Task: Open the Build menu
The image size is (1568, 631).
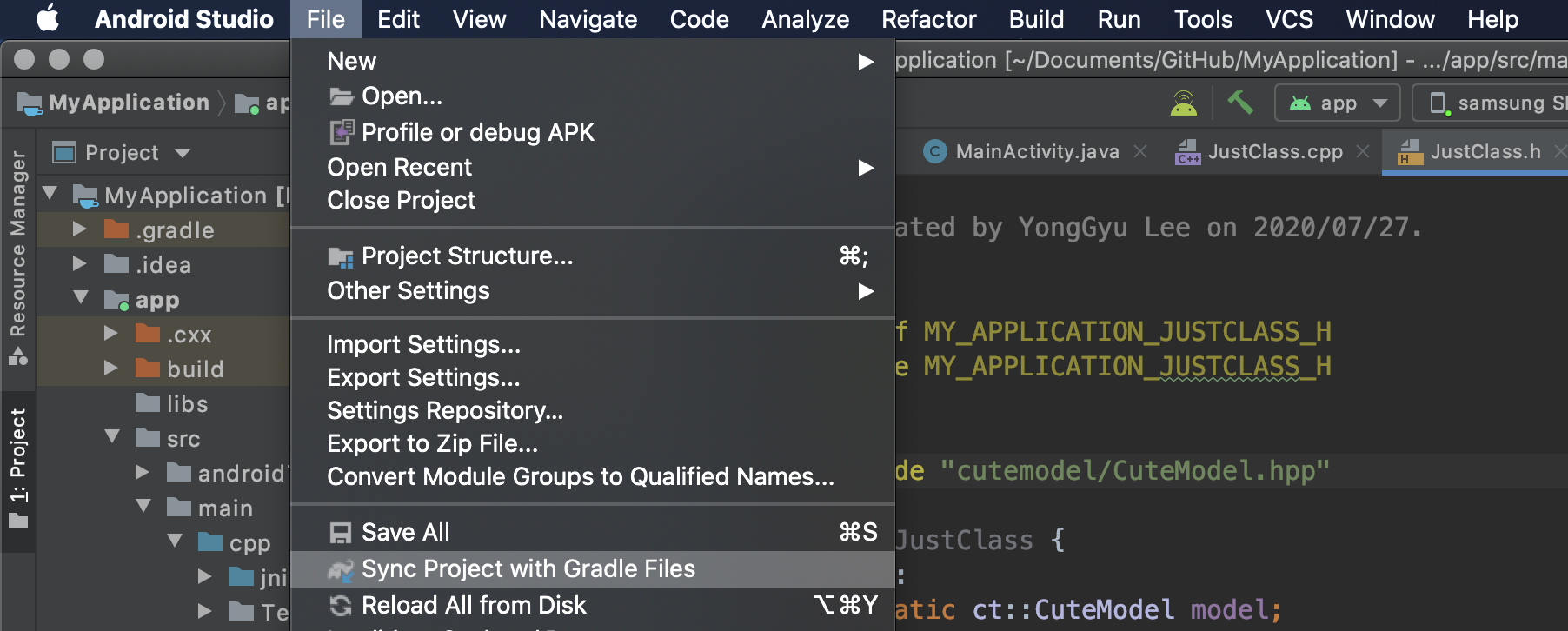Action: [1036, 19]
